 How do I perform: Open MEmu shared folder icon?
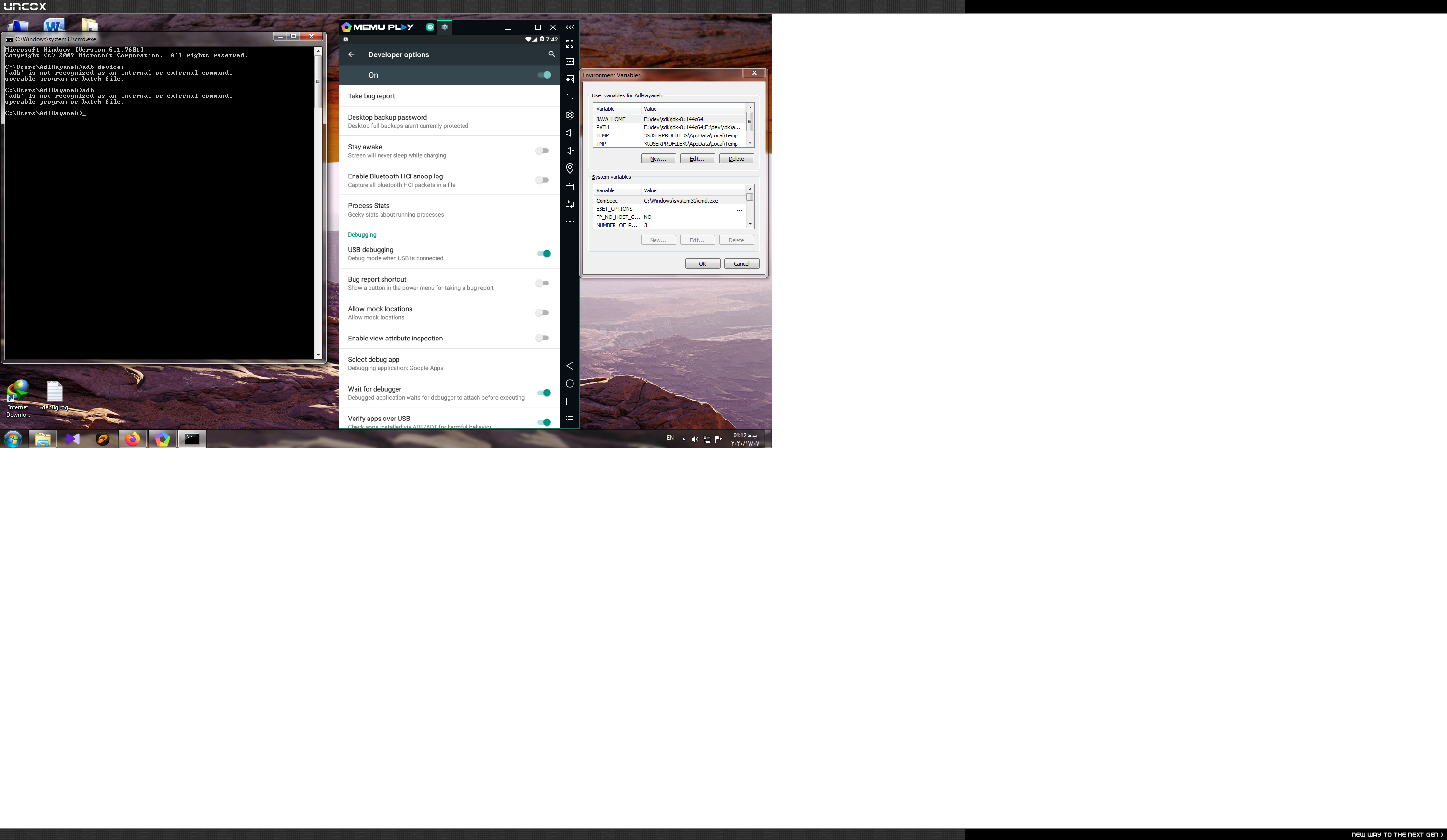point(570,186)
